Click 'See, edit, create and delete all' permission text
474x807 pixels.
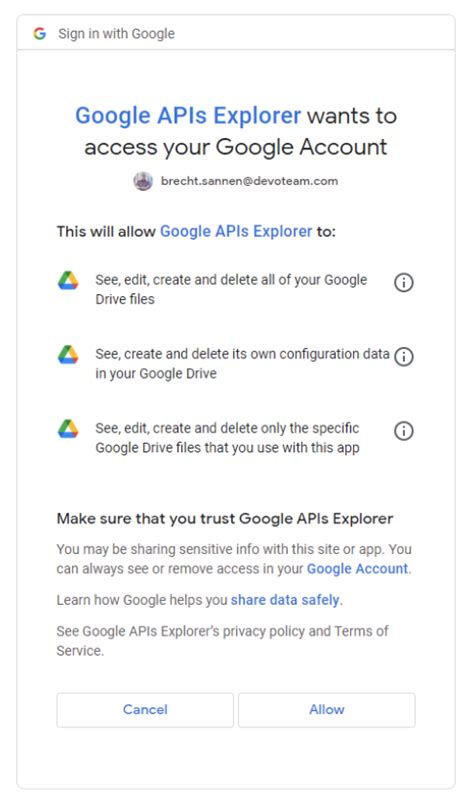[x=231, y=289]
